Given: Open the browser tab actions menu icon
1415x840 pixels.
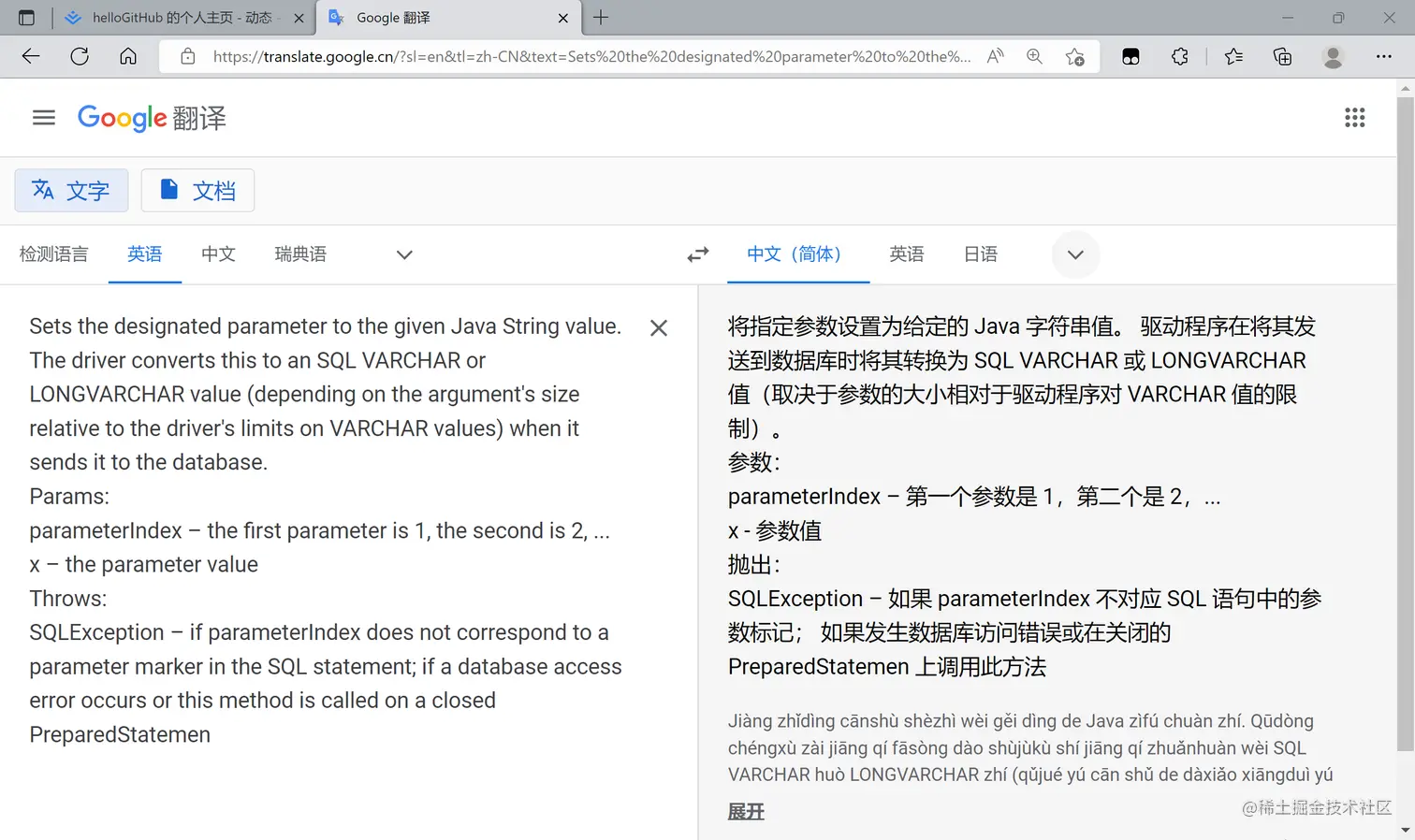Looking at the screenshot, I should coord(26,18).
